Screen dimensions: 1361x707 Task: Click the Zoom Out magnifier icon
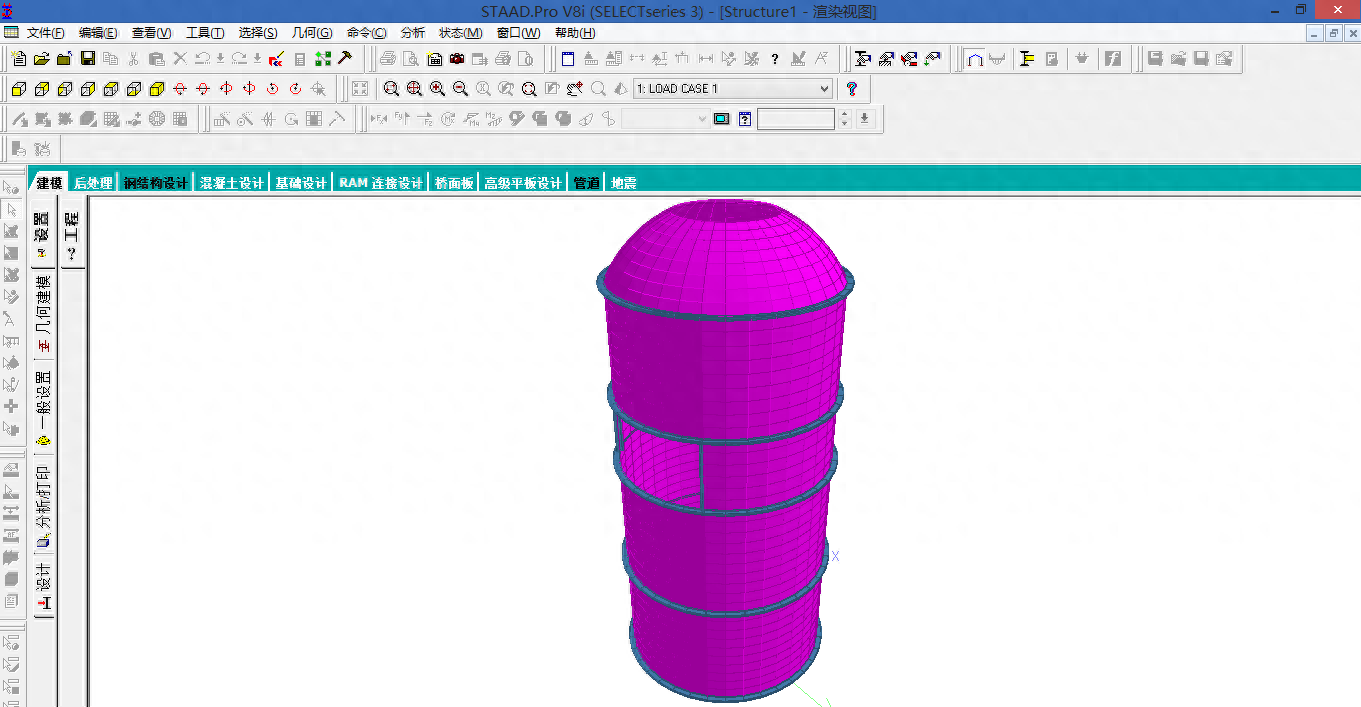pyautogui.click(x=460, y=89)
